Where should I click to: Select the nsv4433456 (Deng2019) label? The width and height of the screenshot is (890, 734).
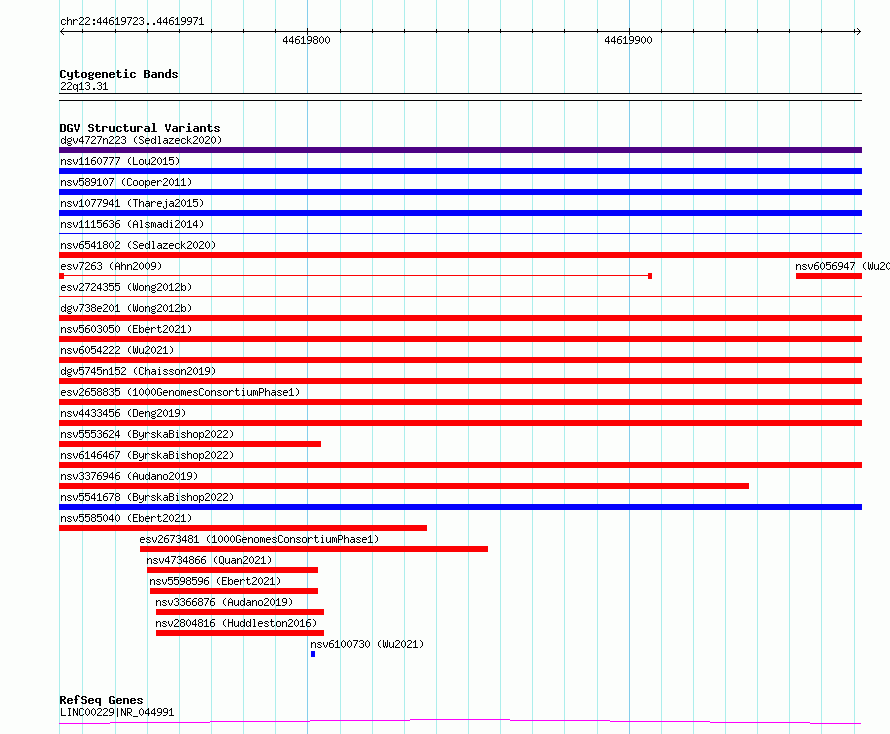click(123, 413)
